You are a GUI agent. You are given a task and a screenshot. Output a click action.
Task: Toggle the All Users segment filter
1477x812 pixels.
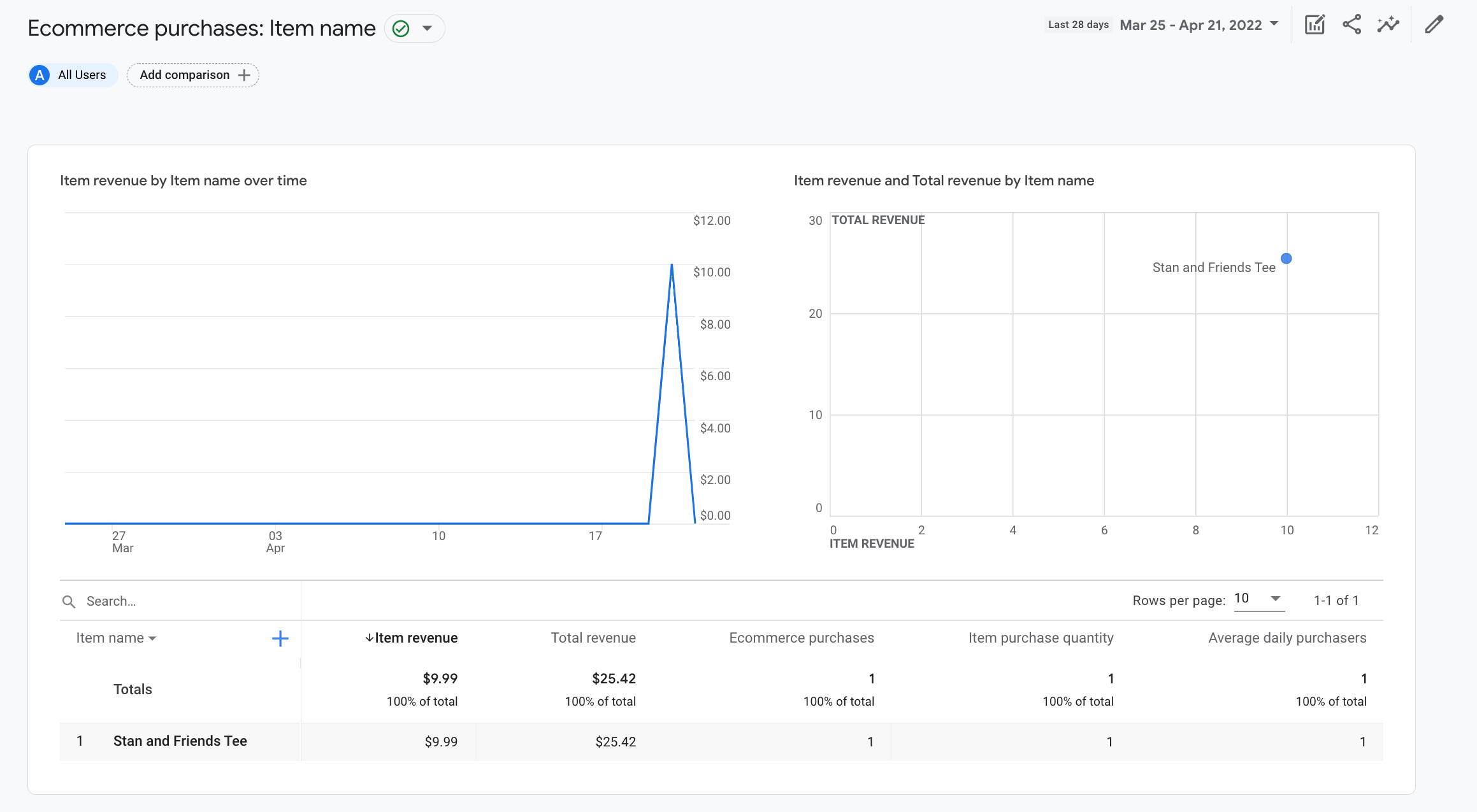tap(71, 74)
